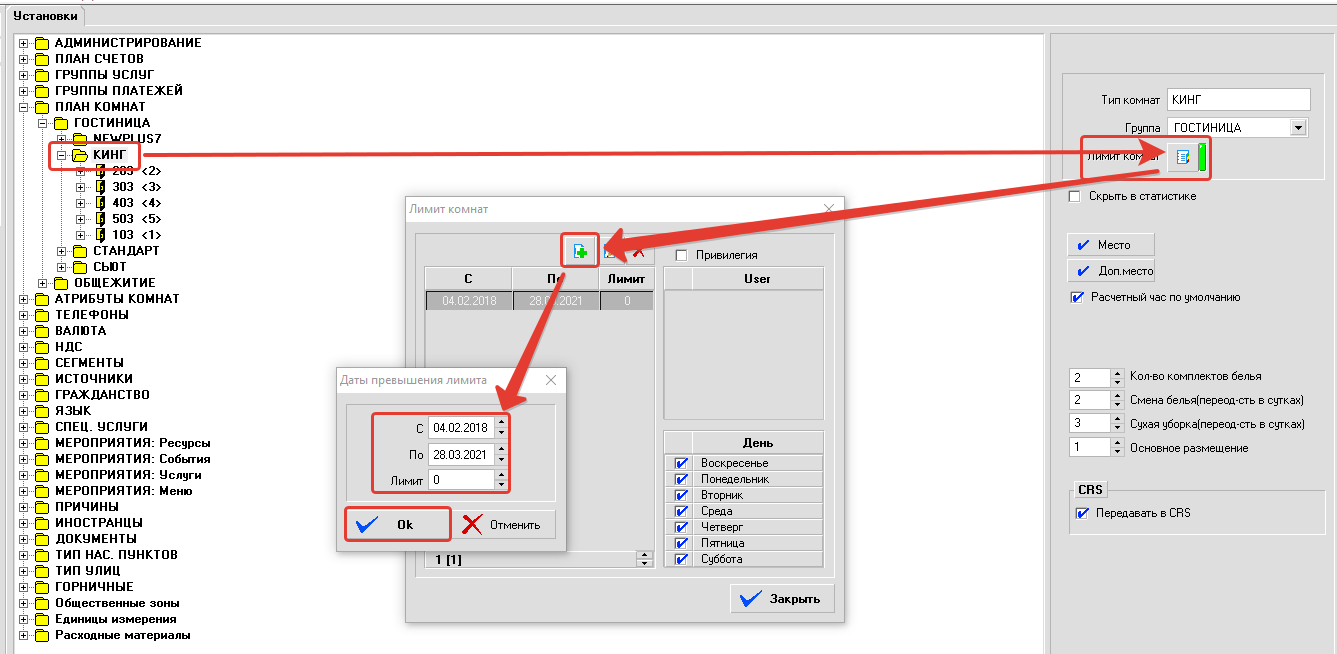Click the room 303 icon in tree

(x=100, y=187)
